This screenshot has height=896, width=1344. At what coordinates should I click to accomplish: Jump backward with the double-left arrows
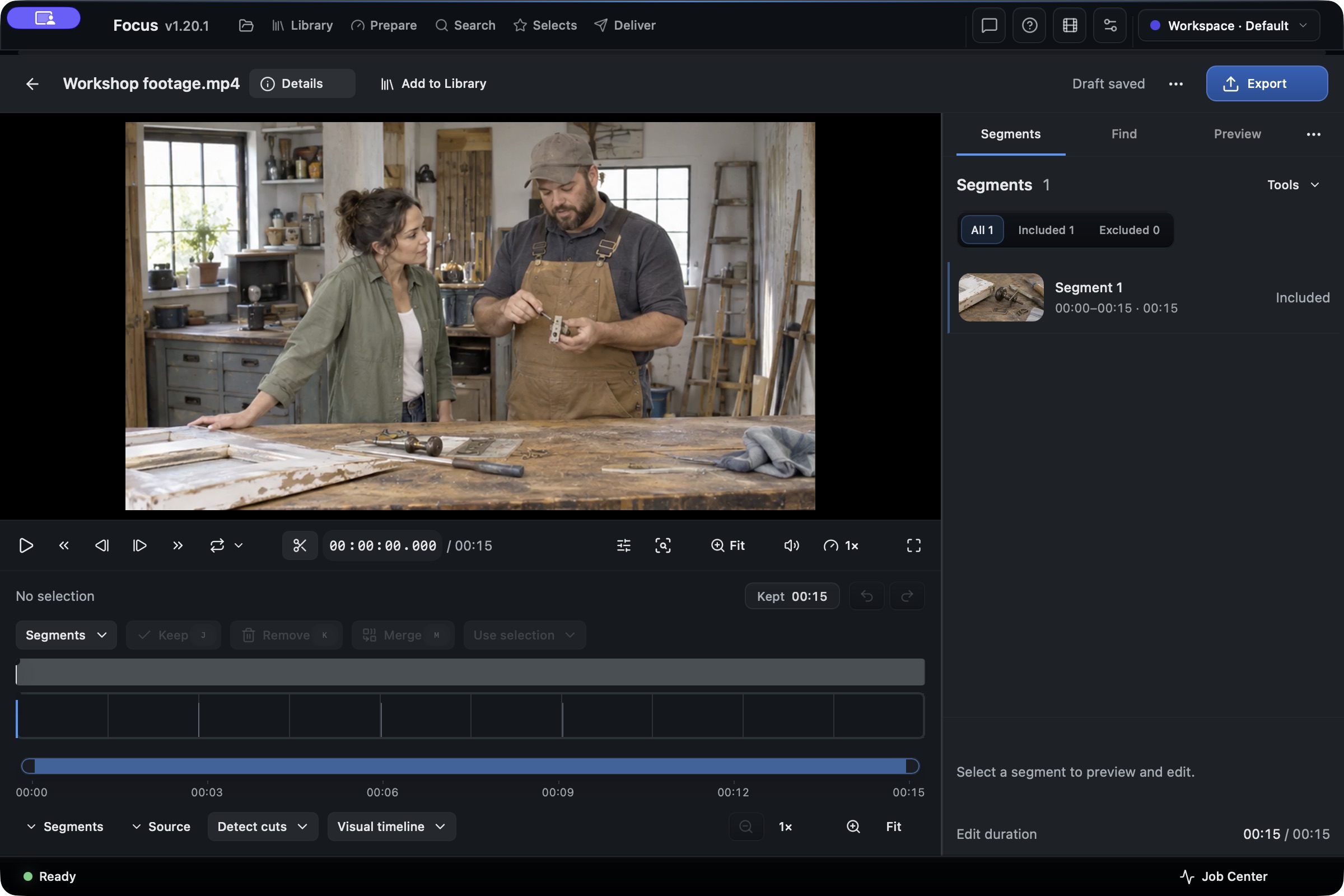pyautogui.click(x=64, y=545)
